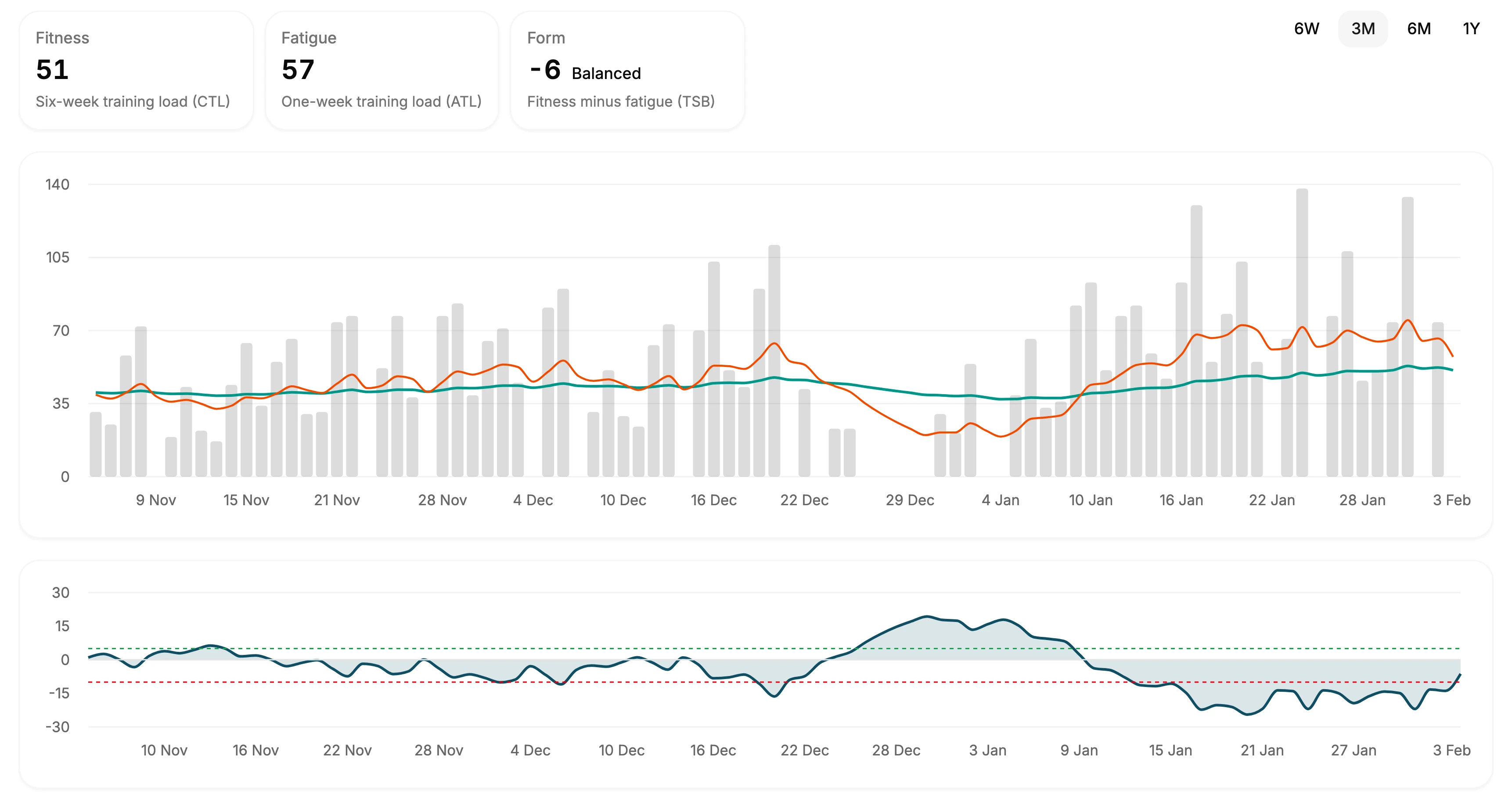Switch to the 6M time range

pos(1418,28)
